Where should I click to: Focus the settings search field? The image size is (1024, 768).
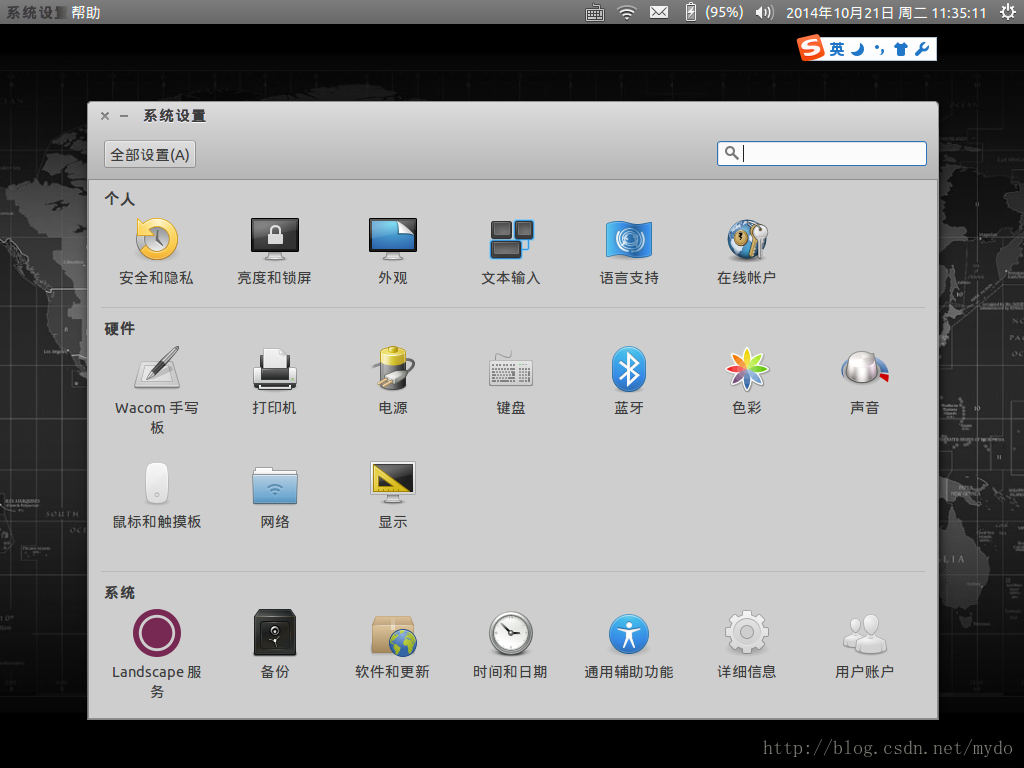point(822,153)
